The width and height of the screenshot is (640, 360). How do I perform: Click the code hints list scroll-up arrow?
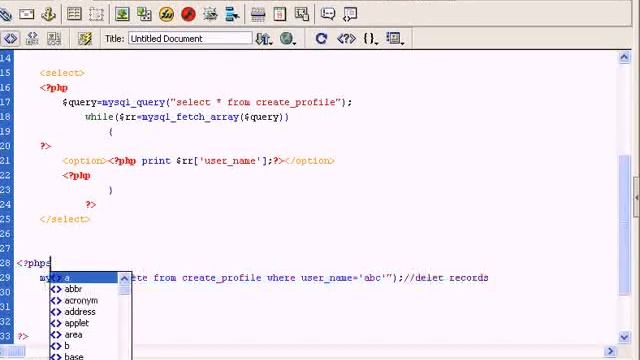124,278
